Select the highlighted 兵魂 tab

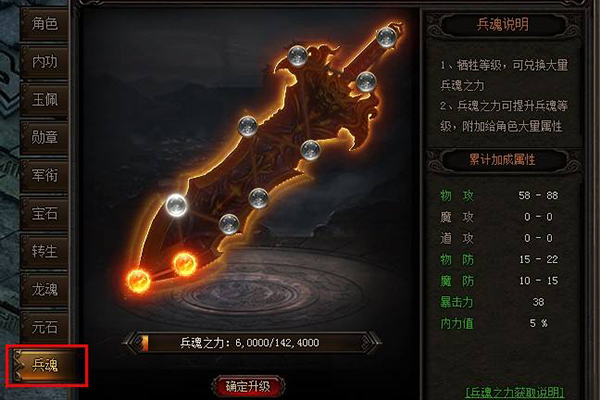[x=46, y=365]
